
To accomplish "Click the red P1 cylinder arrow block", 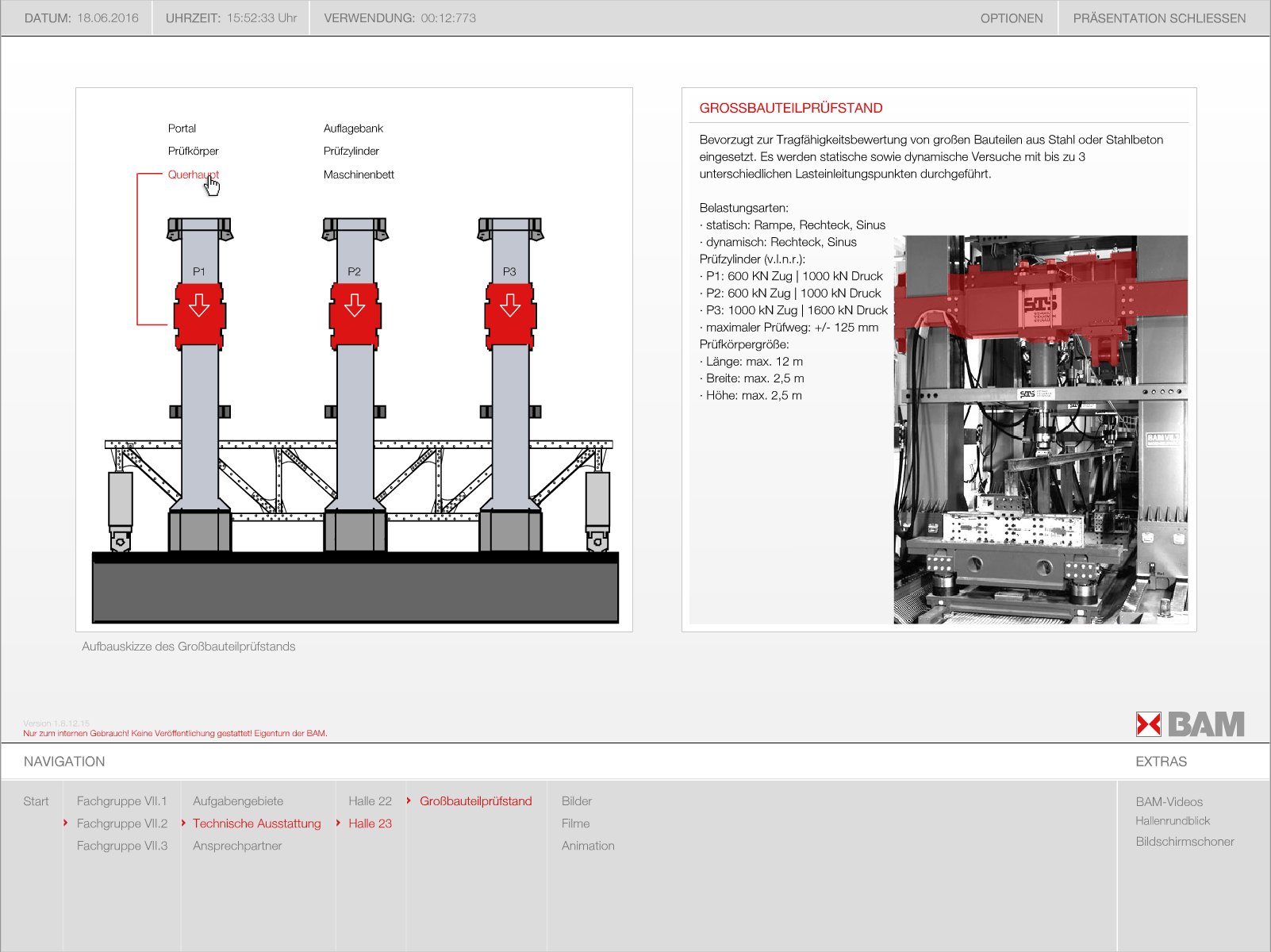I will click(199, 315).
